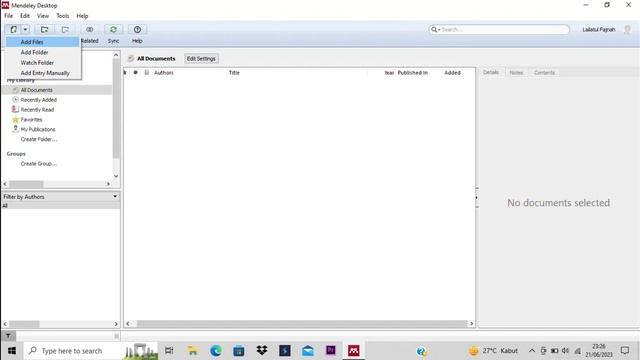Open the View menu
The height and width of the screenshot is (360, 640).
tap(43, 16)
